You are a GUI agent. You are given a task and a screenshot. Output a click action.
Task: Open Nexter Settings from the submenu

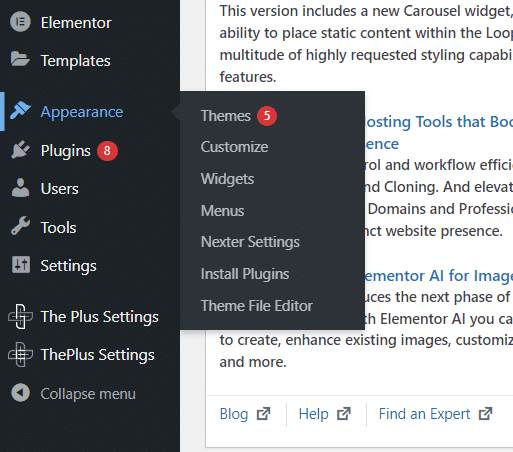click(250, 242)
